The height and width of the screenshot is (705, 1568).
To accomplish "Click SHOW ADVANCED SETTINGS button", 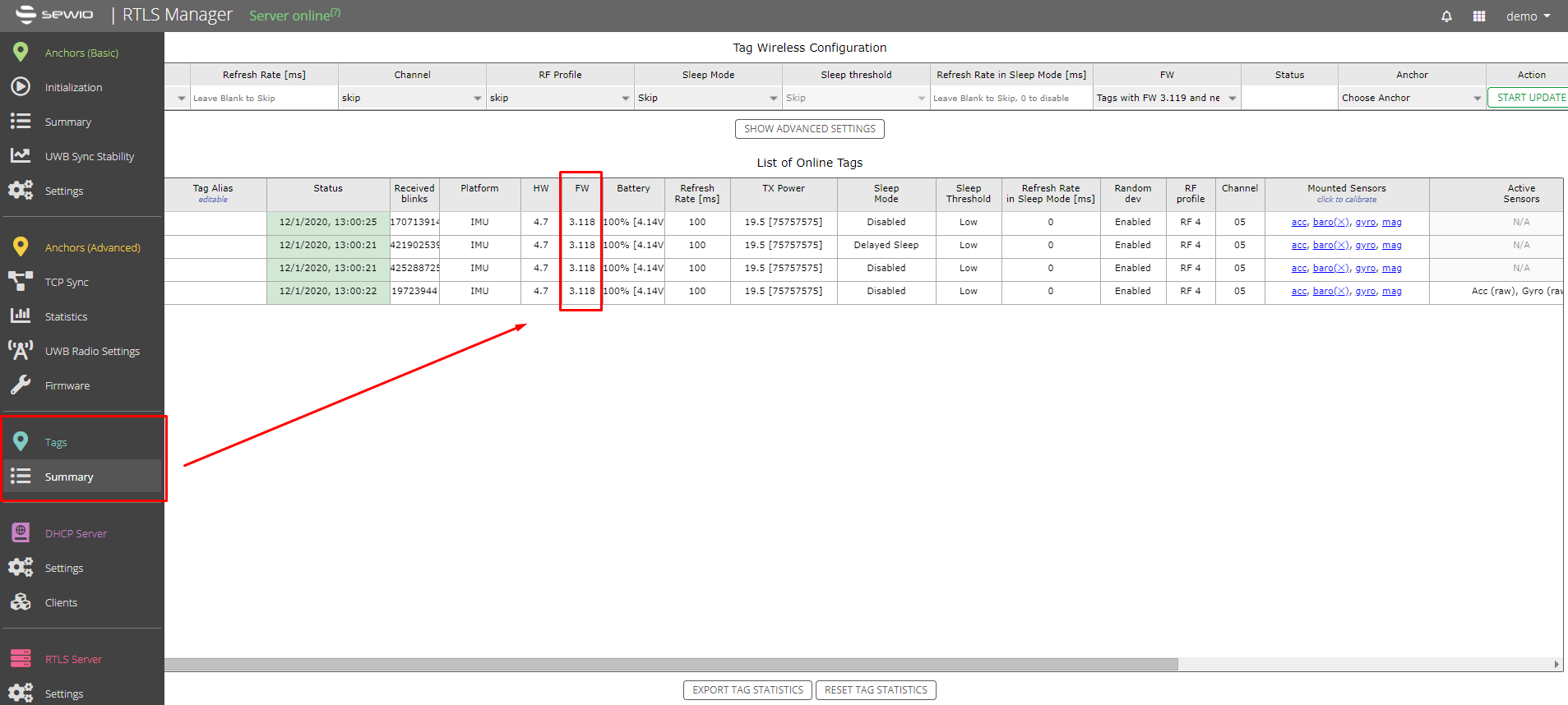I will coord(809,129).
